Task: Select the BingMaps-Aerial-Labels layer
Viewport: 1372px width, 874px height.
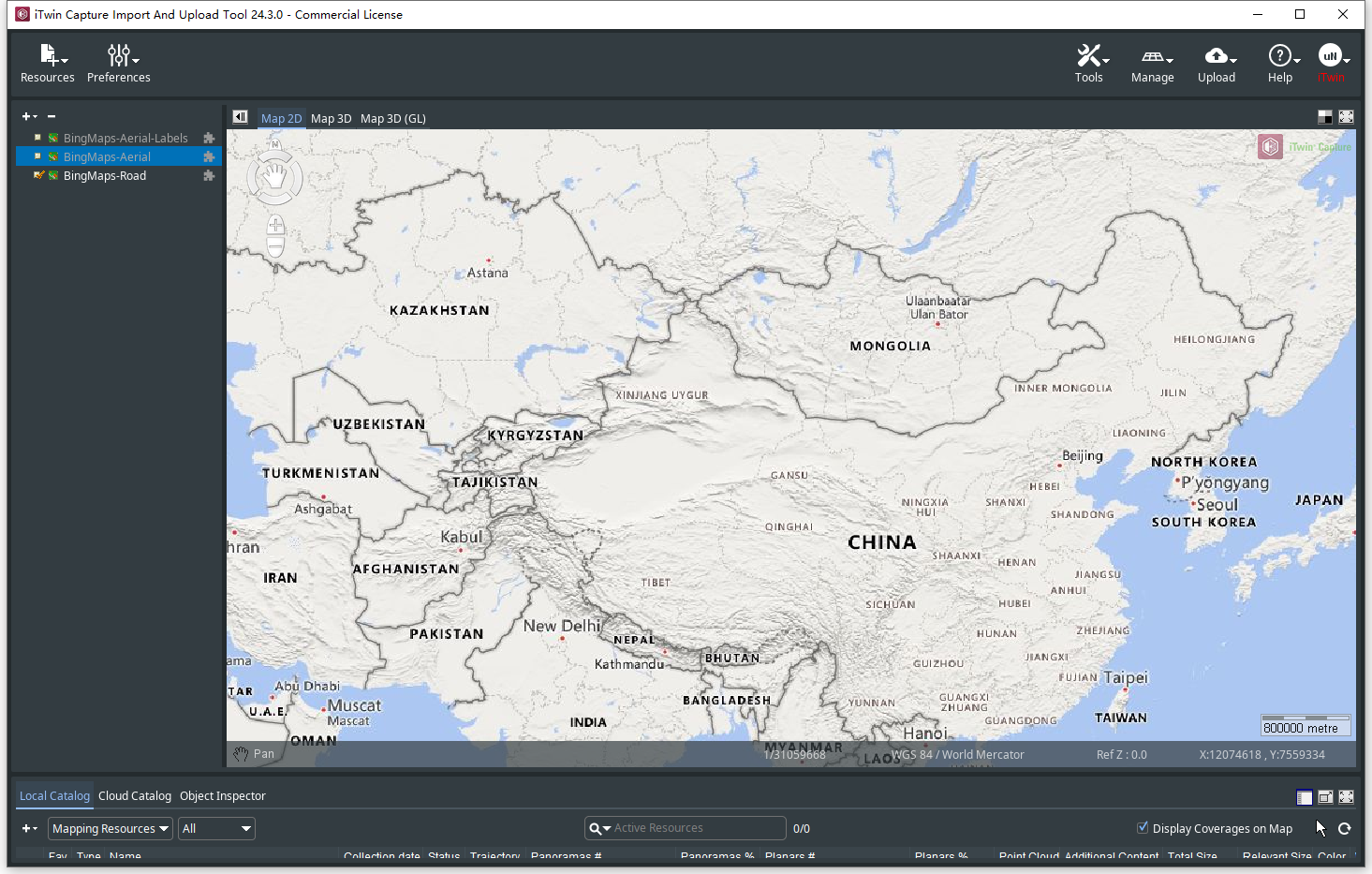Action: (125, 138)
